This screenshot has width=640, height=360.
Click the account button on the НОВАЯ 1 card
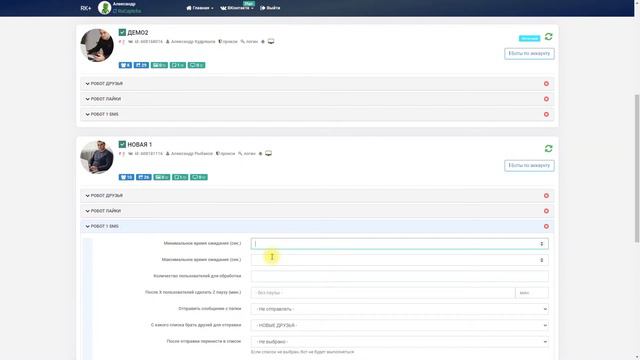click(529, 165)
